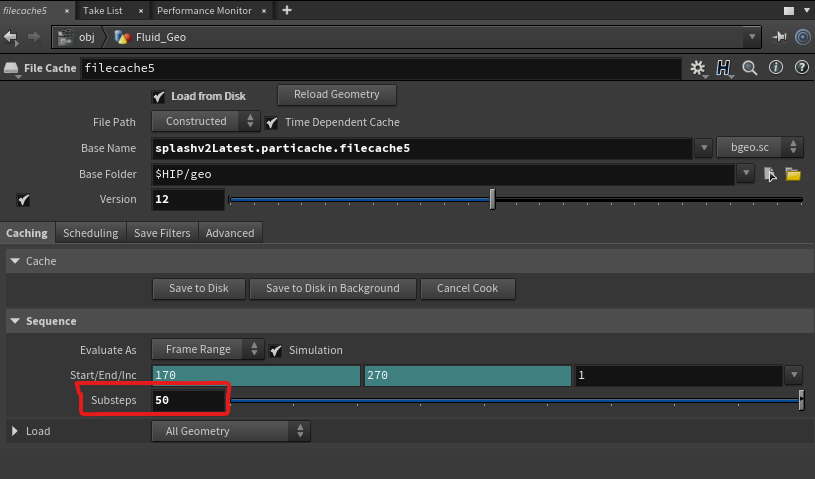This screenshot has width=815, height=479.
Task: Click the Substeps value field 50
Action: [x=189, y=400]
